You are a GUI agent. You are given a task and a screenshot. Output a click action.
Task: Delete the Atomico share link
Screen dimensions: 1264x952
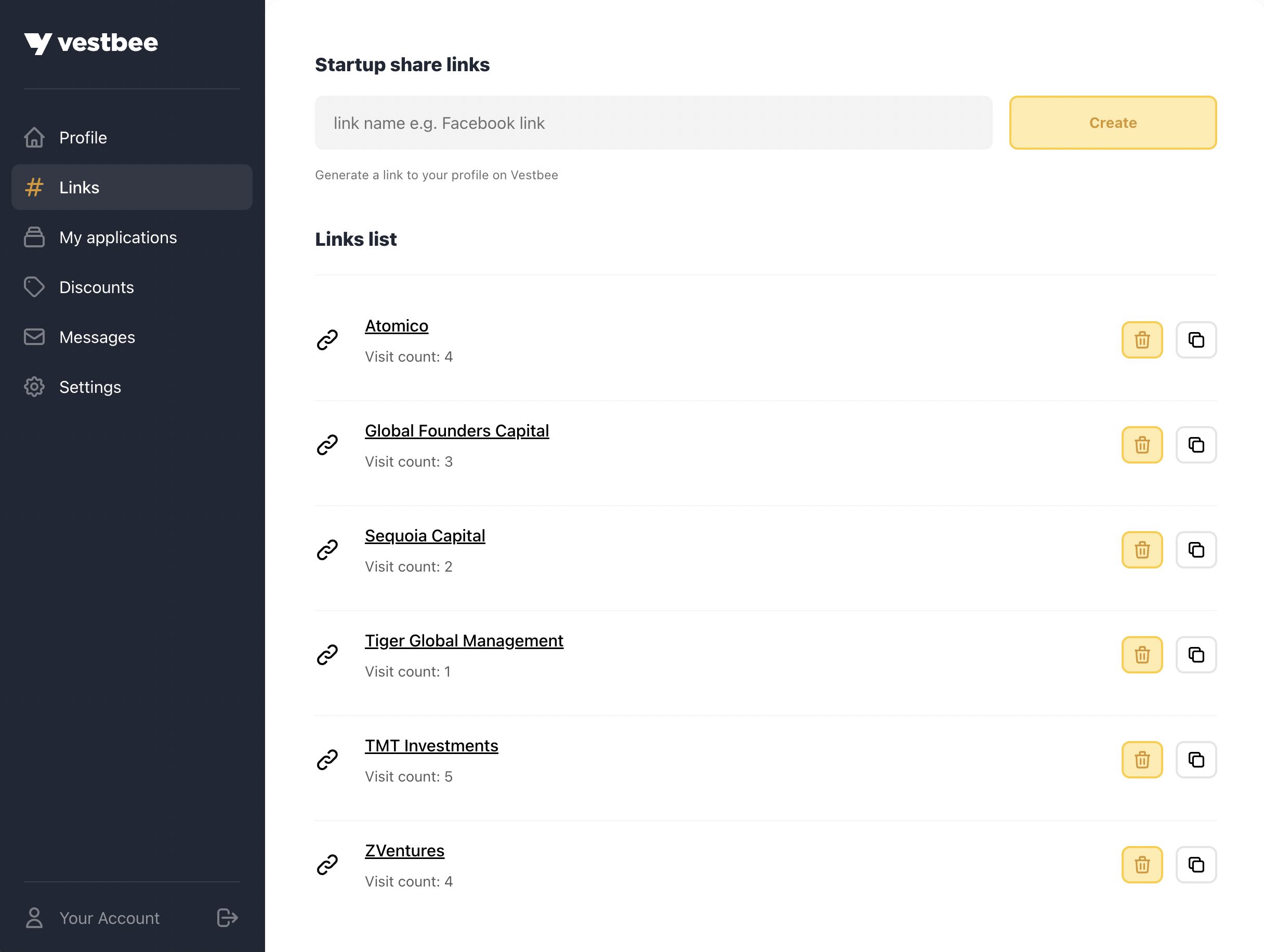[1141, 340]
